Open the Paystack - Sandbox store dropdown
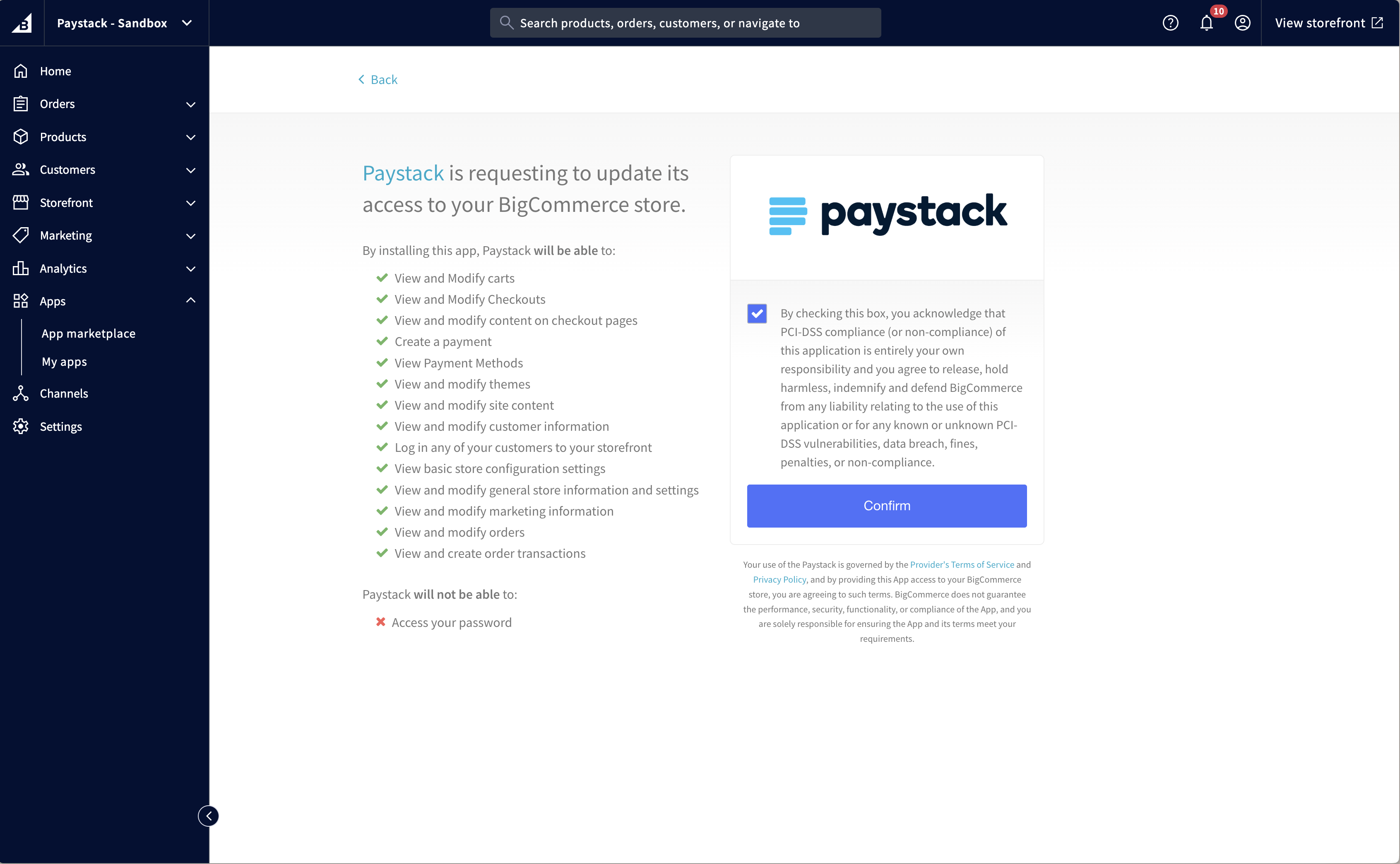 [125, 23]
